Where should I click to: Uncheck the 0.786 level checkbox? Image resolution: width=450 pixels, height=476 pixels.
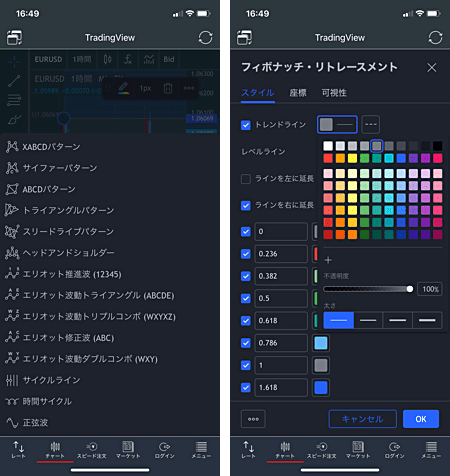pos(246,343)
